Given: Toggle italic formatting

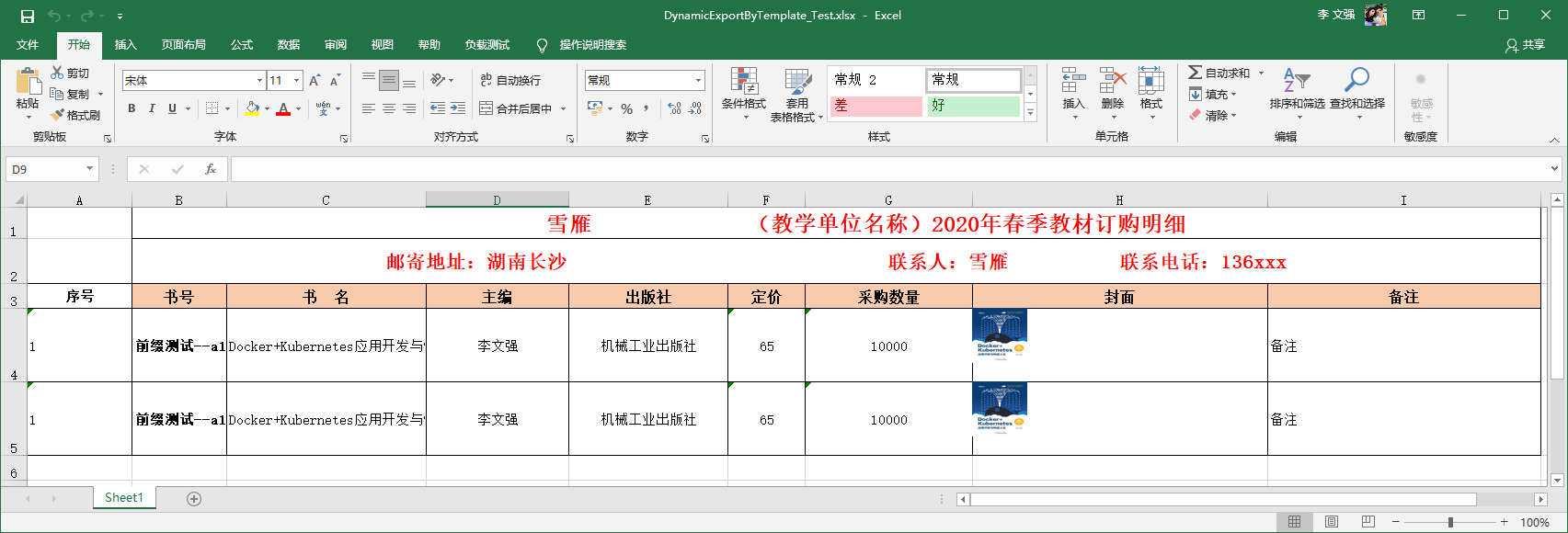Looking at the screenshot, I should point(152,108).
